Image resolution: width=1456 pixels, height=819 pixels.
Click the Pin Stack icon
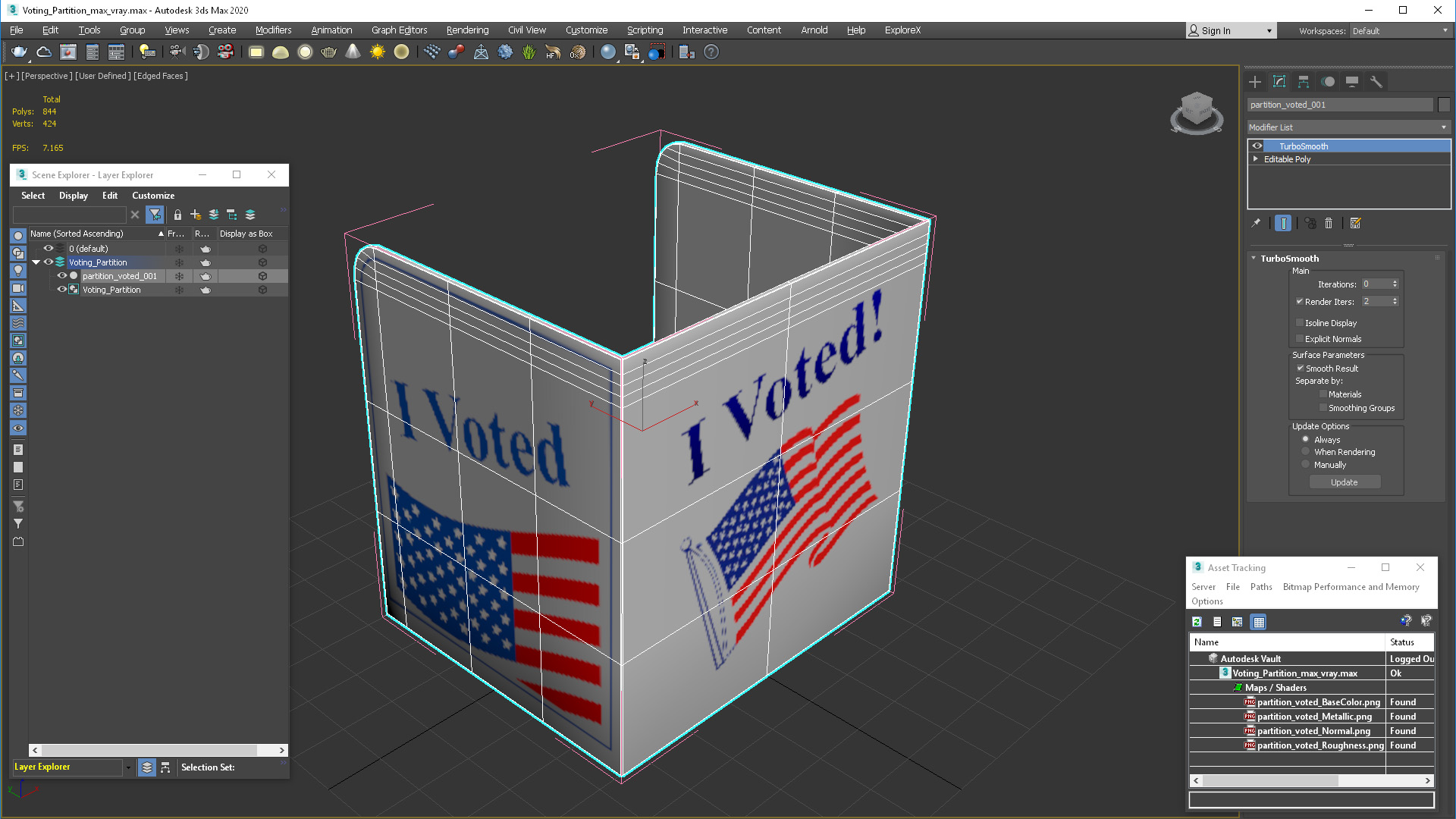(x=1256, y=223)
